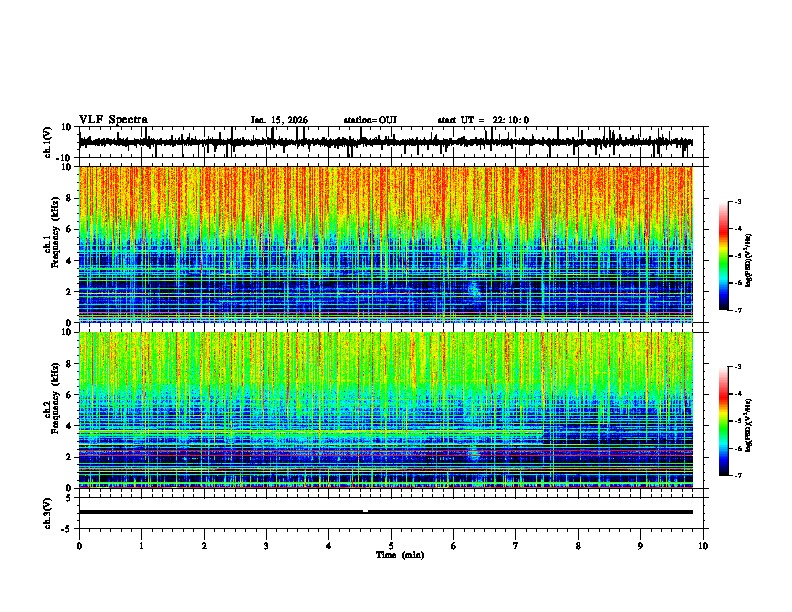
Task: Click the time axis tick label "3"
Action: (x=266, y=546)
